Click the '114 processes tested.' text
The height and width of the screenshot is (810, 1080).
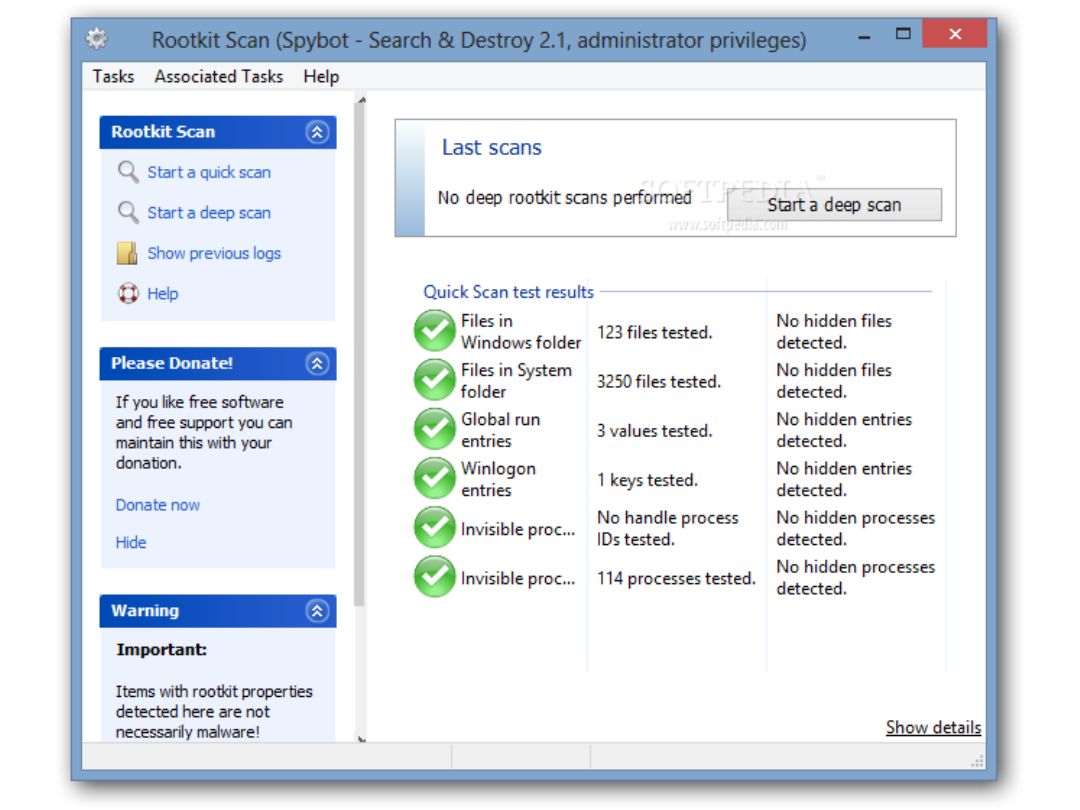coord(676,579)
